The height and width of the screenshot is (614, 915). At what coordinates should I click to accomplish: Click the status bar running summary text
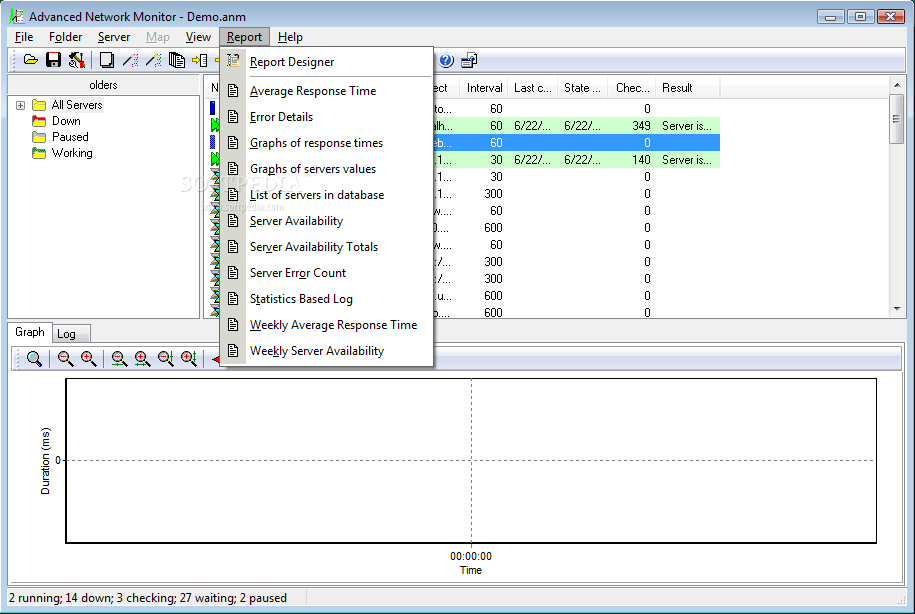point(148,598)
